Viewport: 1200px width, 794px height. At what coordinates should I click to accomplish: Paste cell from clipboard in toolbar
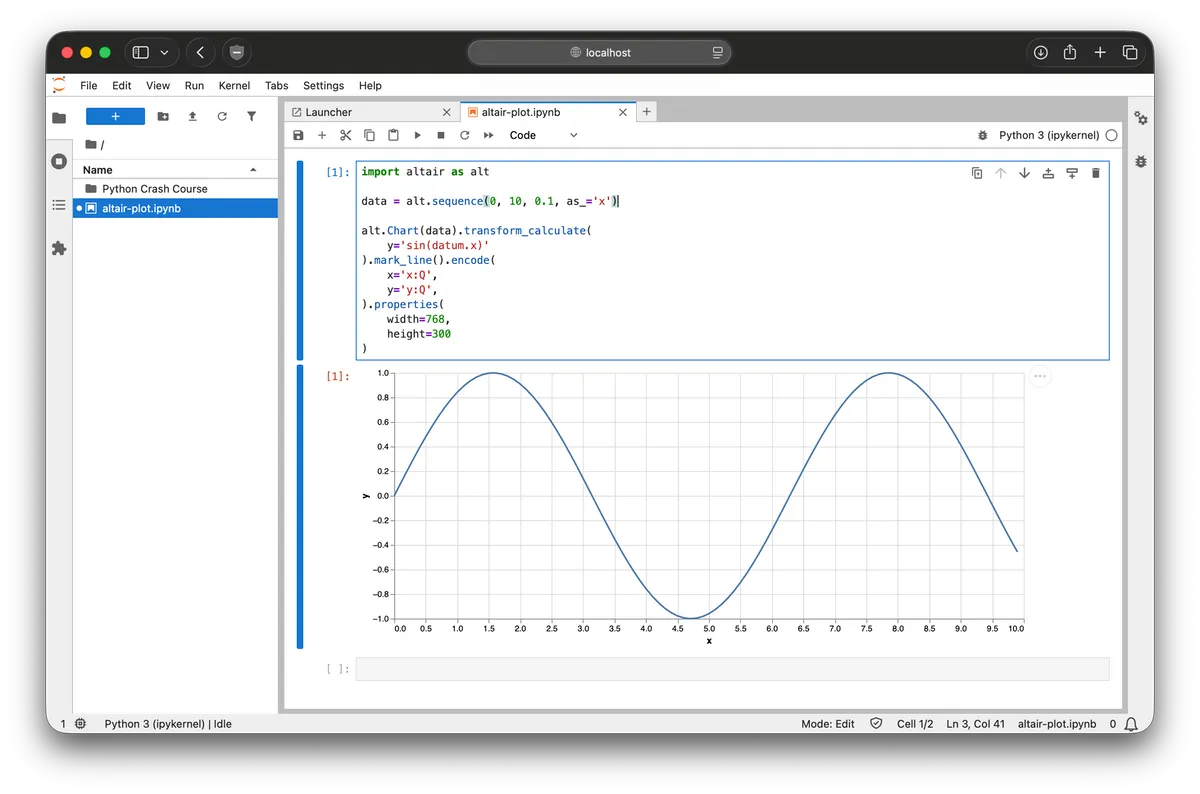(x=393, y=135)
